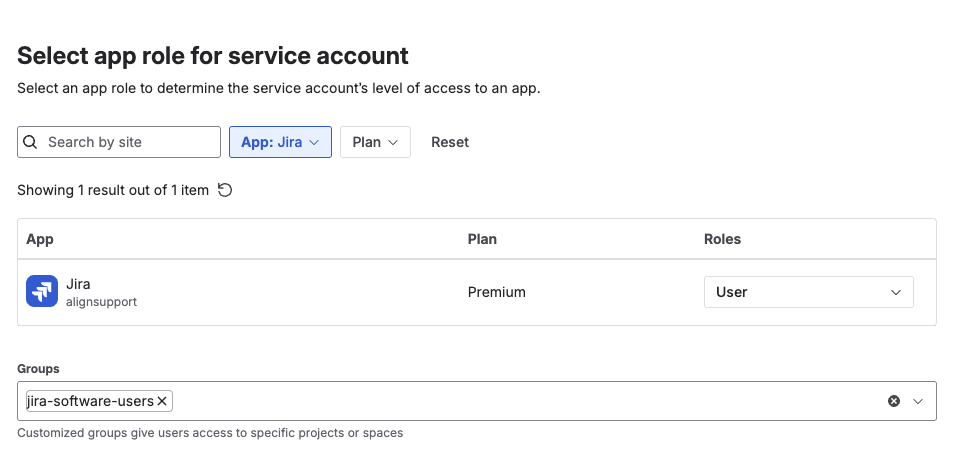This screenshot has height=464, width=967.
Task: Open the Plan filter dropdown
Action: click(x=375, y=142)
